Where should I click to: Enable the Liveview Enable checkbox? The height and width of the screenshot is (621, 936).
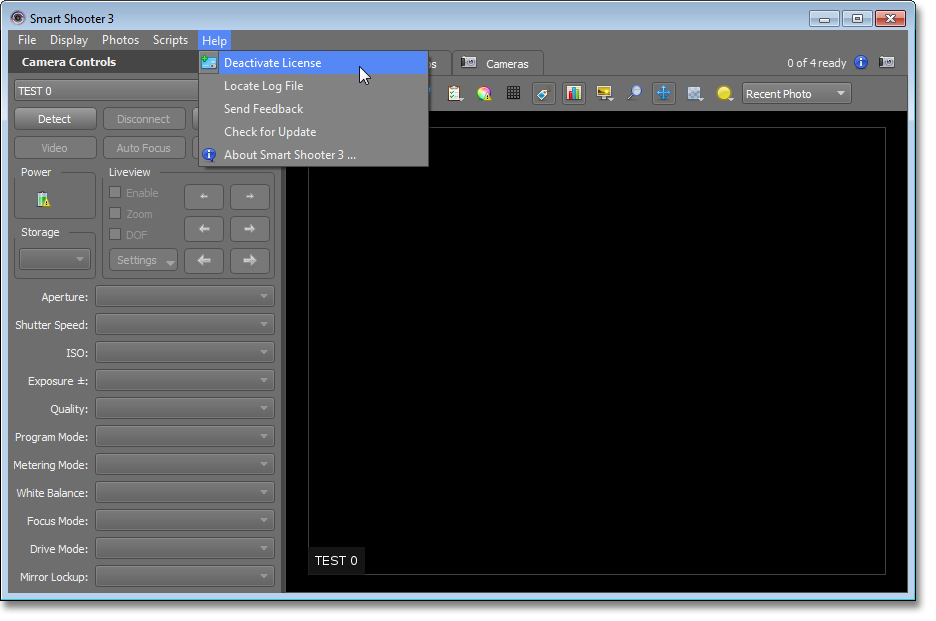[x=115, y=193]
